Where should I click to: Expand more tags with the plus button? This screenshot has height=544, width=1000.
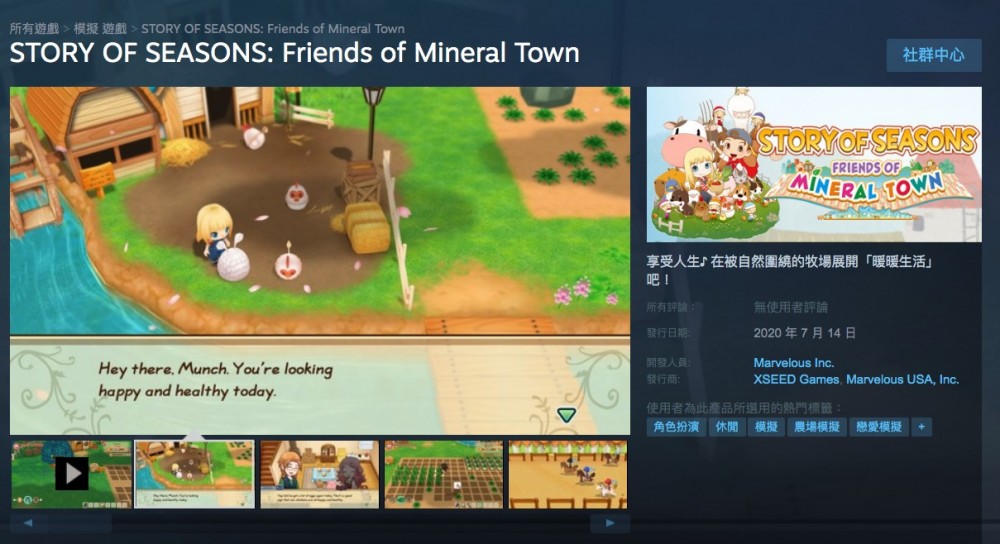coord(922,427)
